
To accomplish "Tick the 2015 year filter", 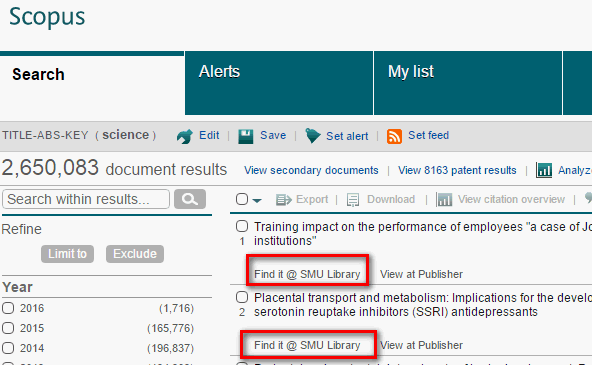I will pos(8,328).
